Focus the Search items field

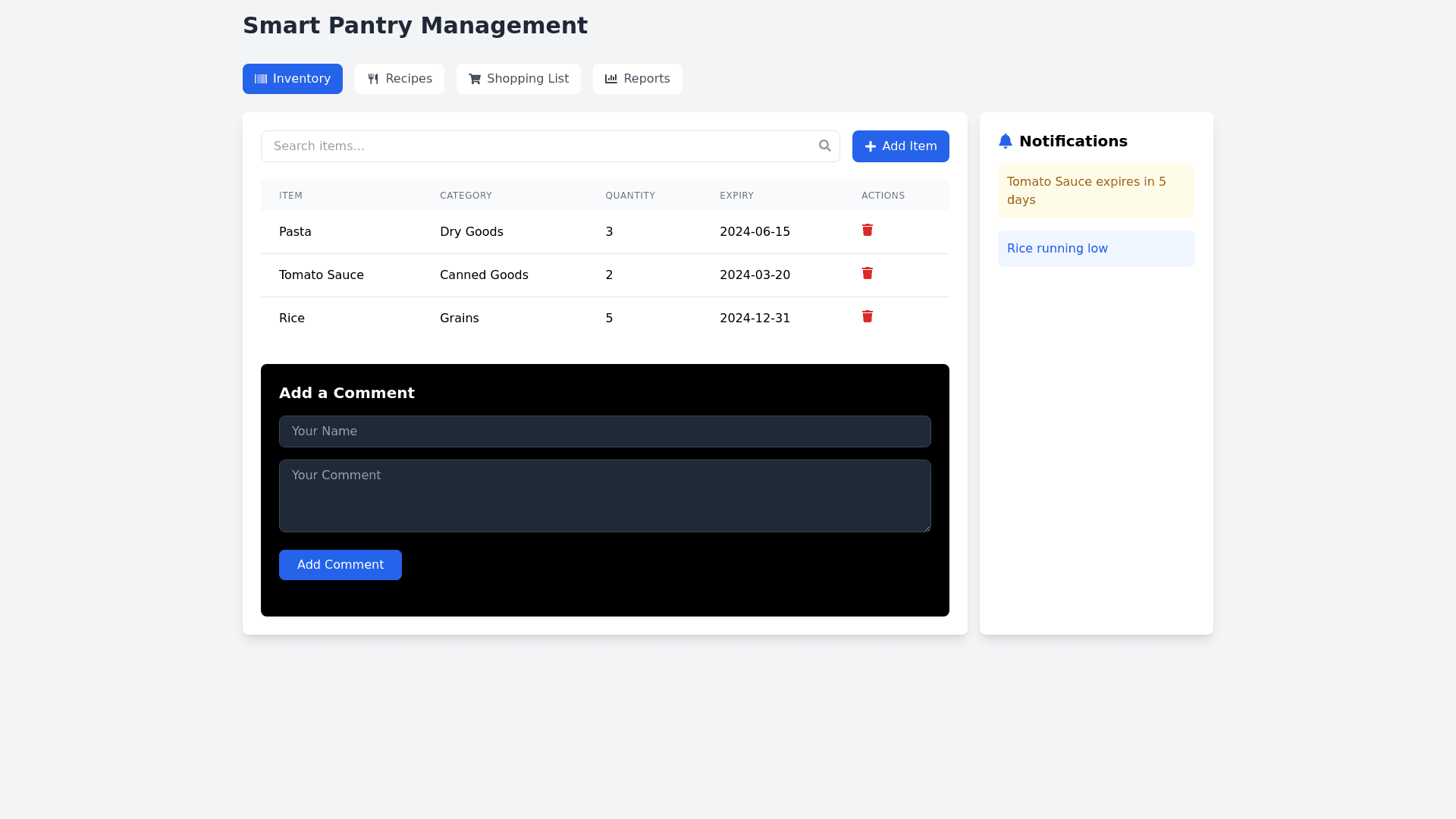[538, 146]
